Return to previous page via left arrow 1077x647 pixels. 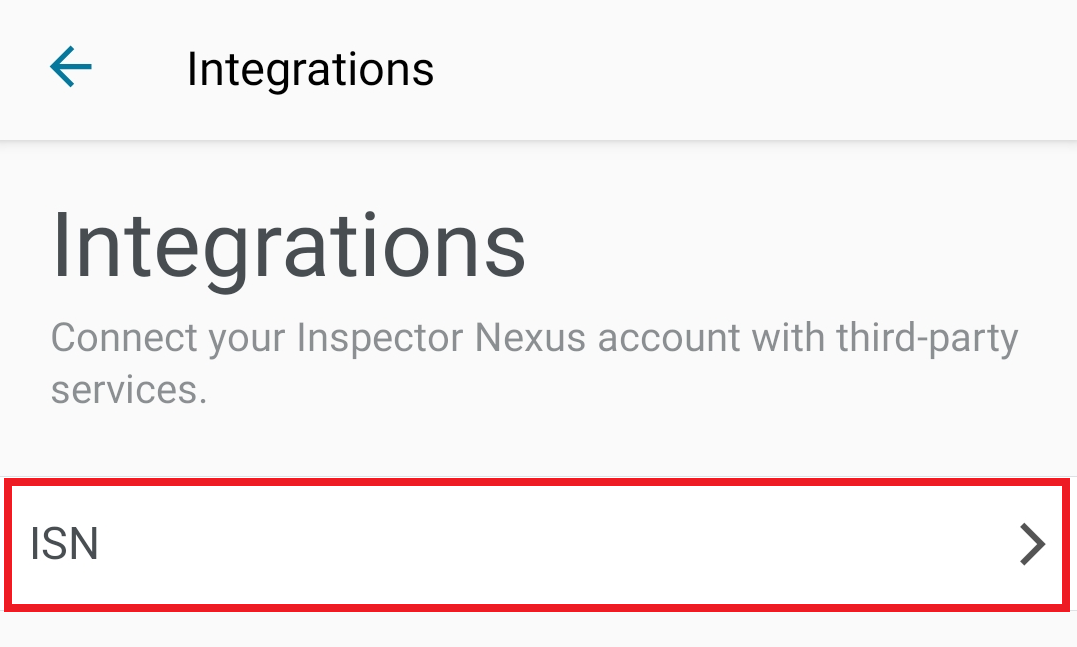(70, 68)
